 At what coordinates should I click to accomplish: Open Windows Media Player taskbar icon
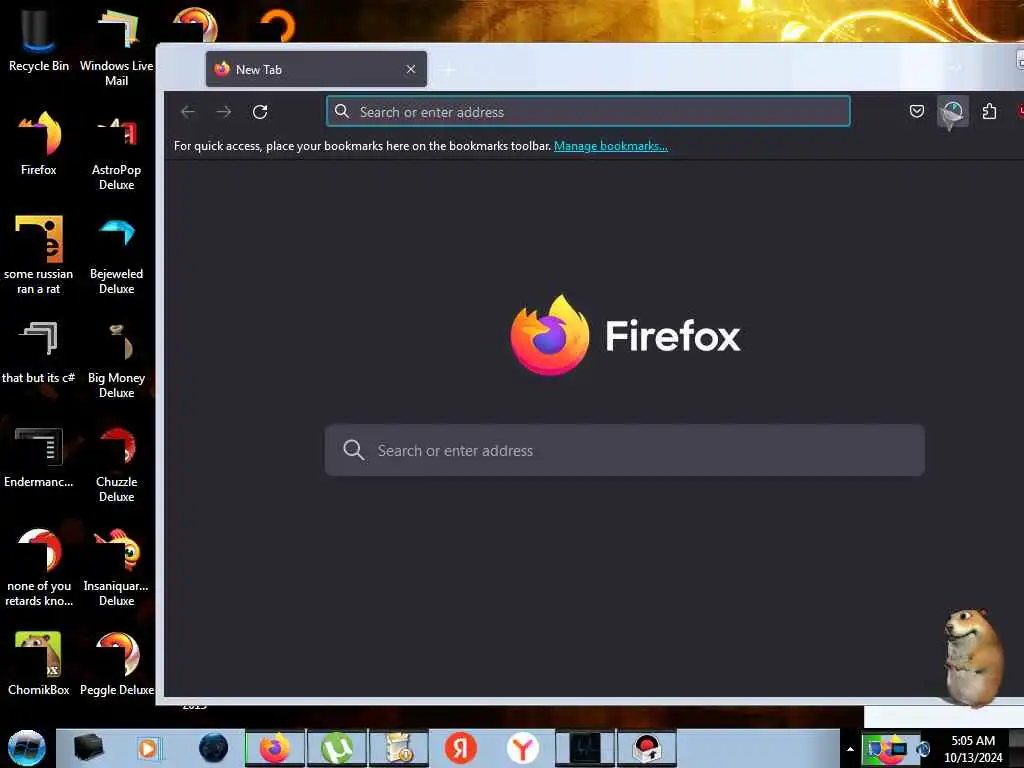pos(148,748)
